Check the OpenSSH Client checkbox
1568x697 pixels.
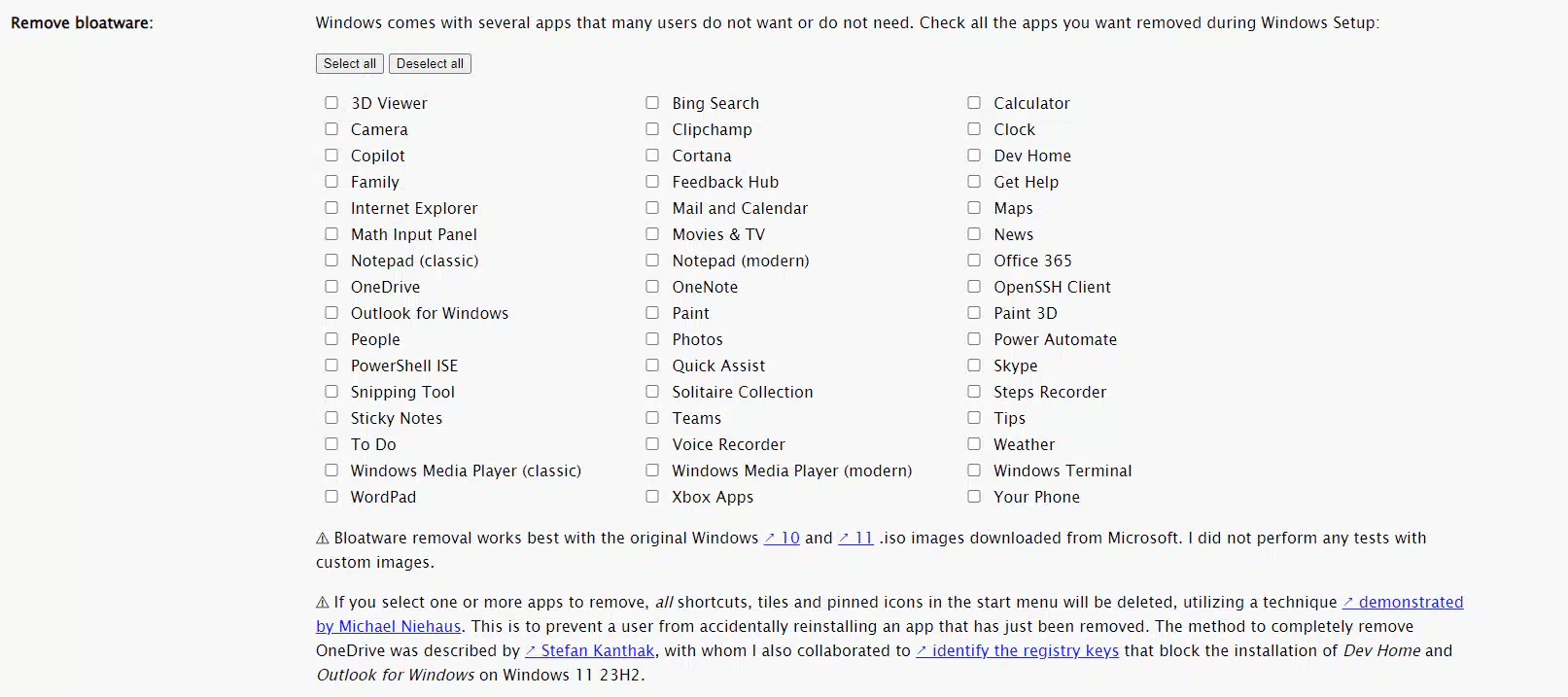[974, 286]
